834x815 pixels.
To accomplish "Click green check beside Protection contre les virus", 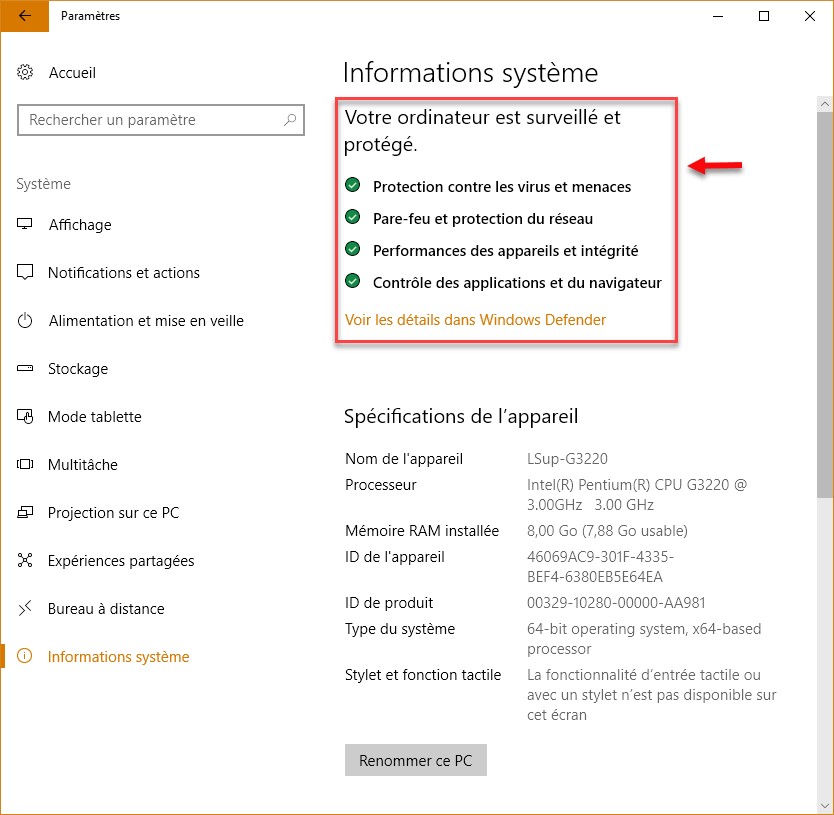I will tap(353, 186).
